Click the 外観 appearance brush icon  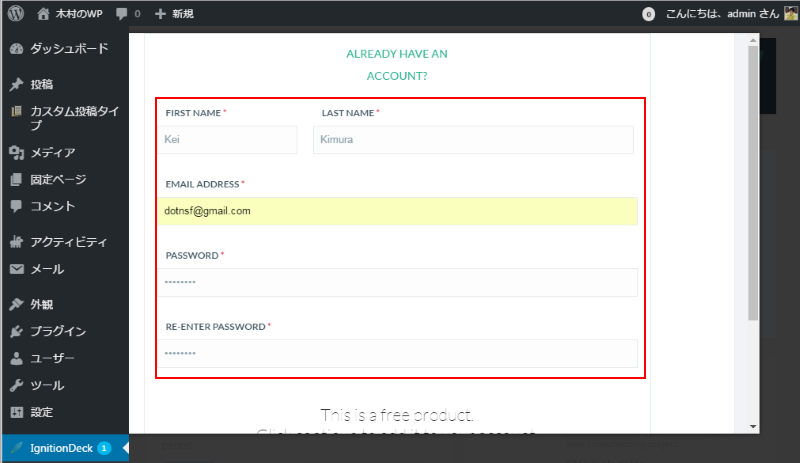[16, 304]
